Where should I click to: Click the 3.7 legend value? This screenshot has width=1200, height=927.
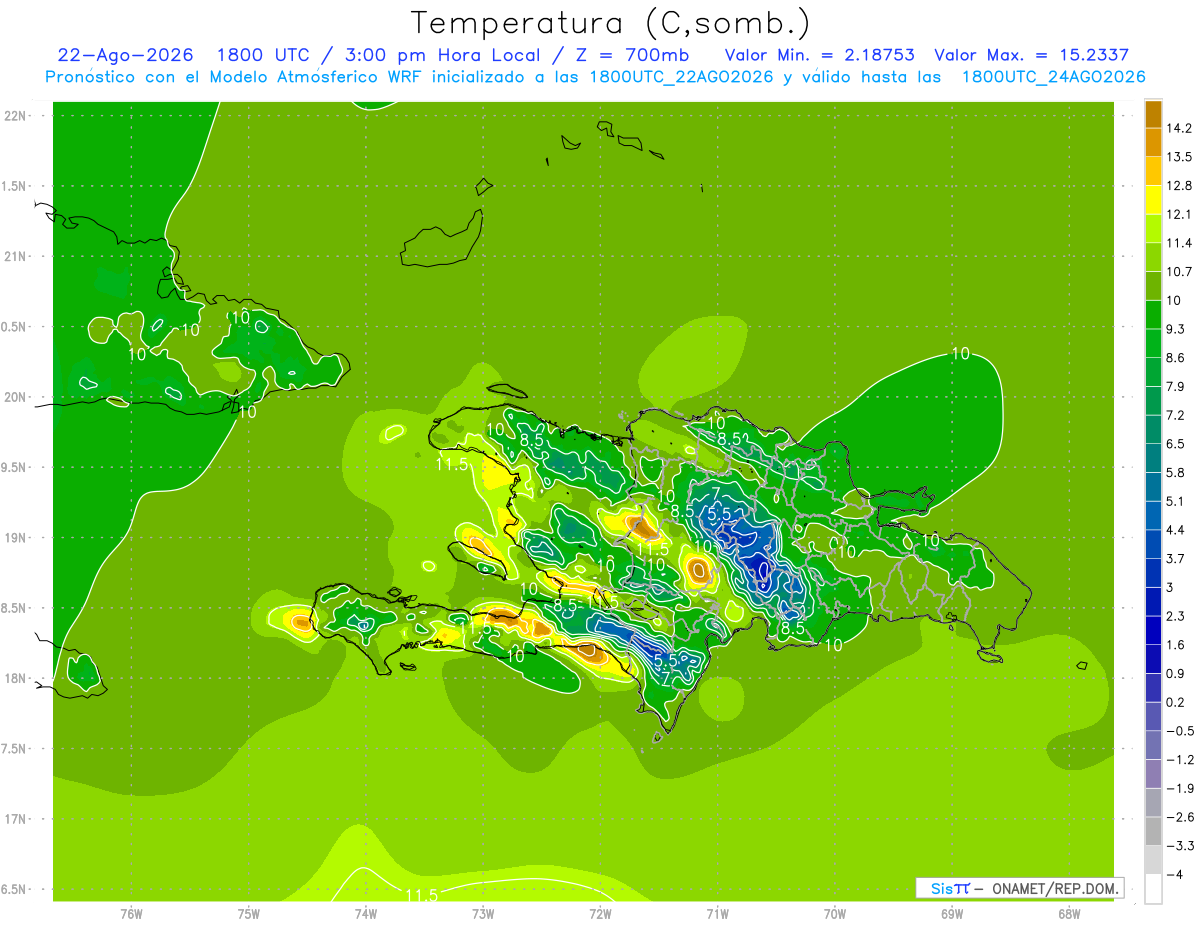pyautogui.click(x=1175, y=559)
